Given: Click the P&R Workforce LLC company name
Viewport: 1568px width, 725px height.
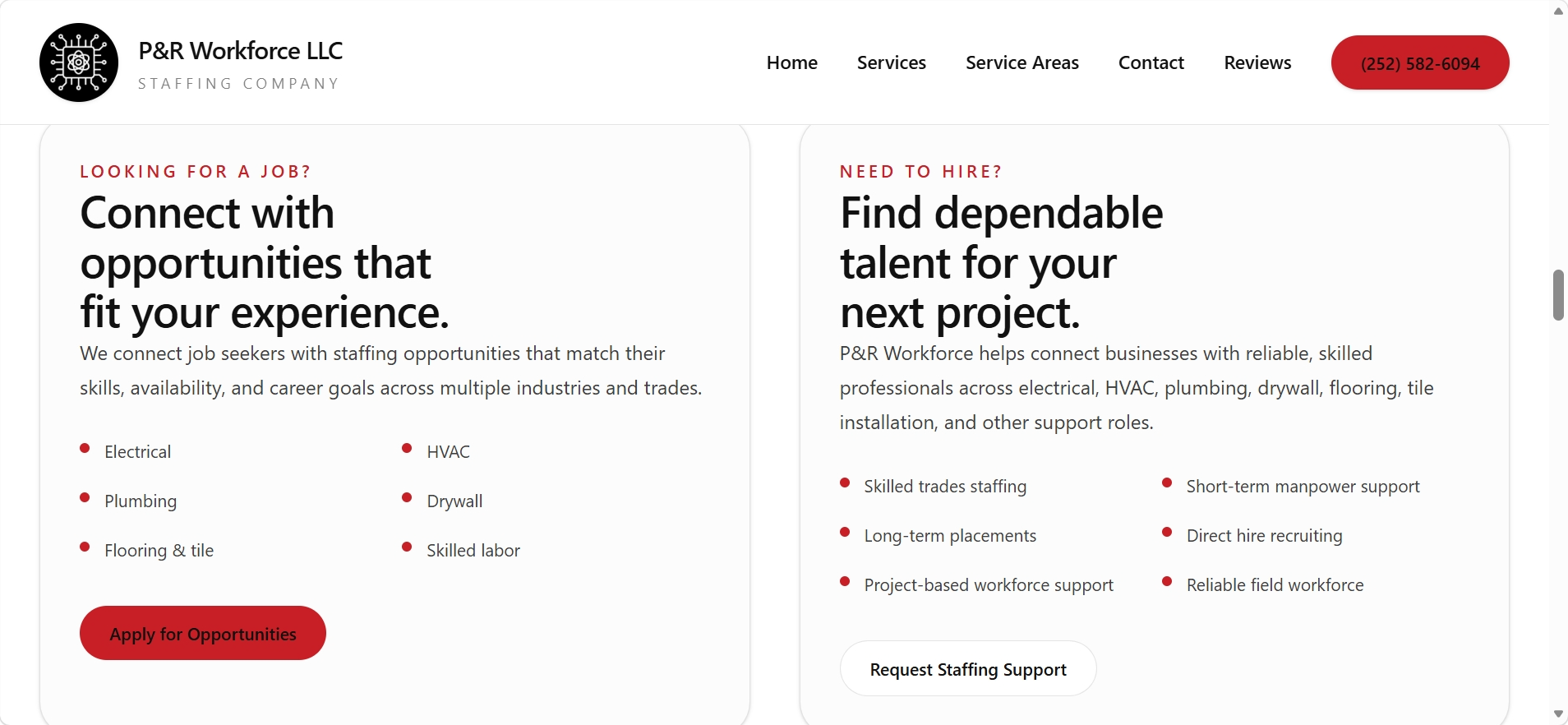Looking at the screenshot, I should 240,51.
